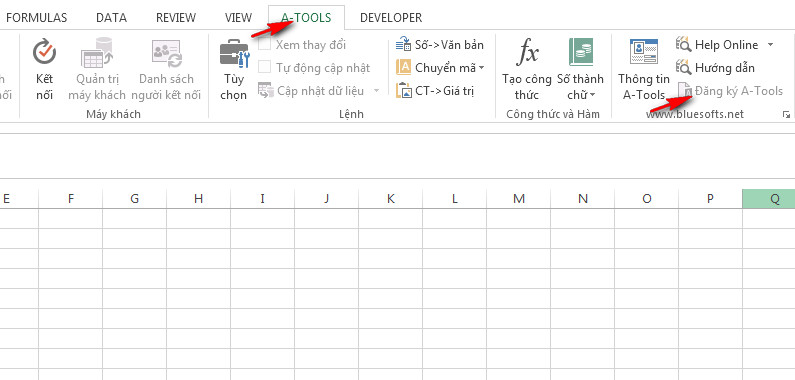Viewport: 795px width, 380px height.
Task: Open the www.bluesofts.net group dialog launcher
Action: [x=786, y=115]
